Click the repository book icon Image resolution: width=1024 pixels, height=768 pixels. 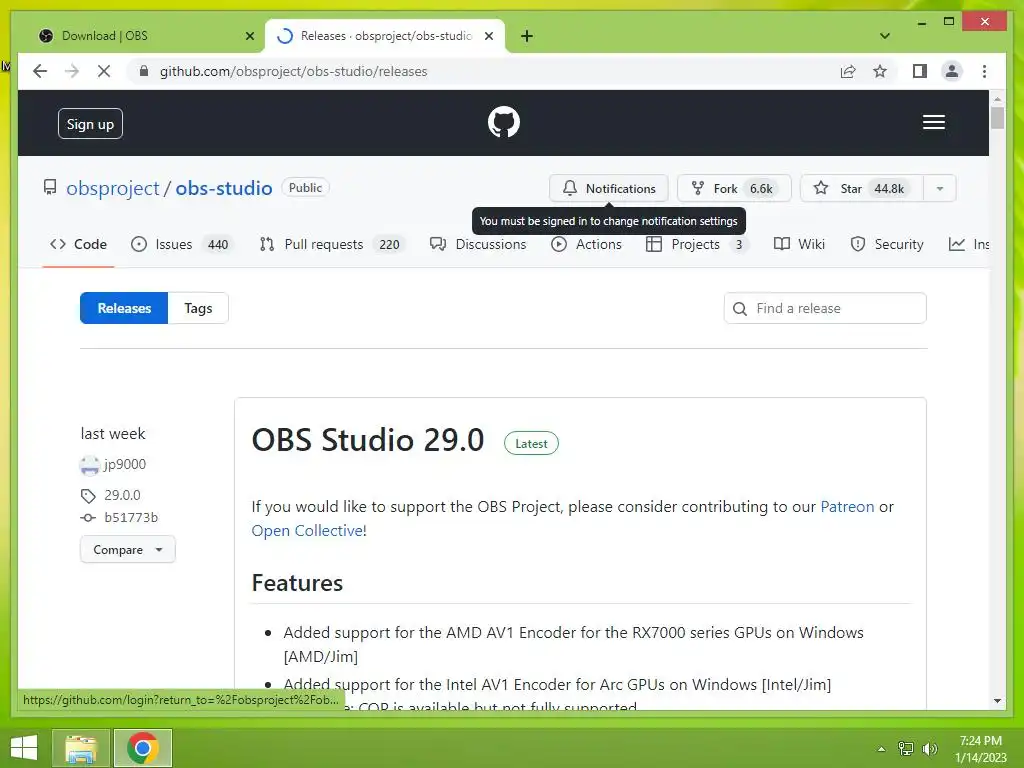[x=50, y=187]
